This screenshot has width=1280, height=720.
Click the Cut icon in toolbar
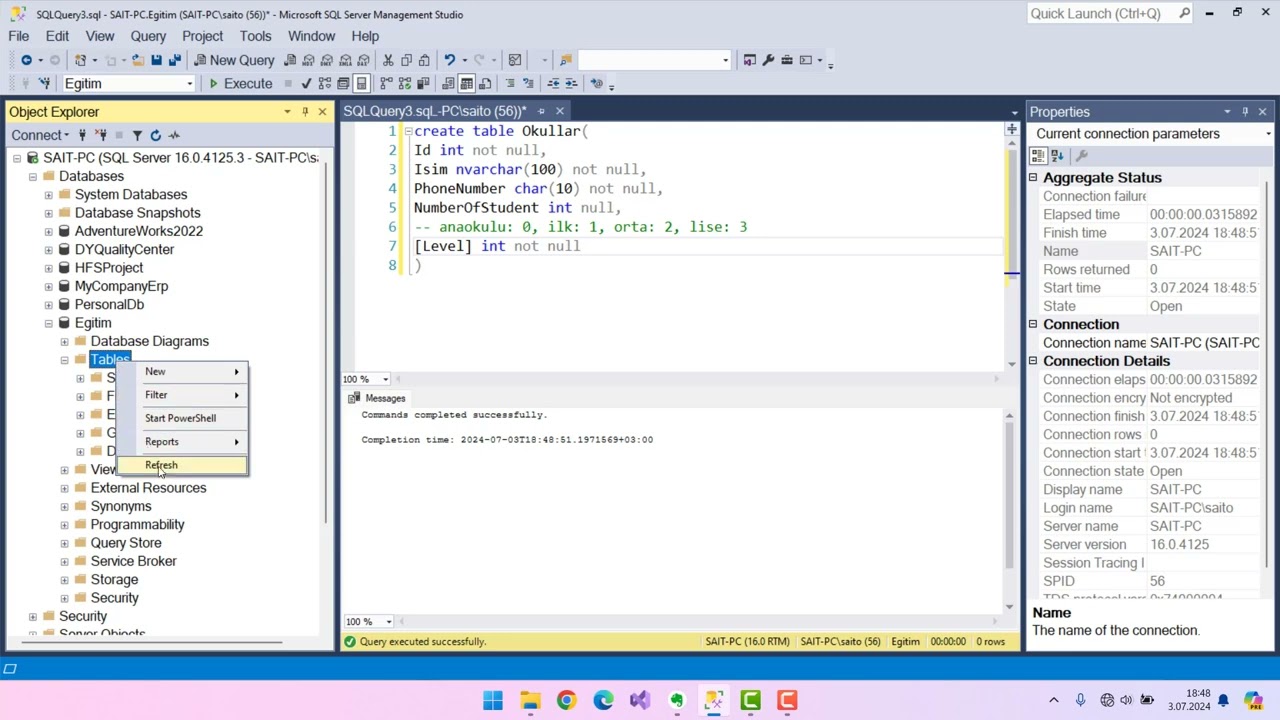(388, 60)
